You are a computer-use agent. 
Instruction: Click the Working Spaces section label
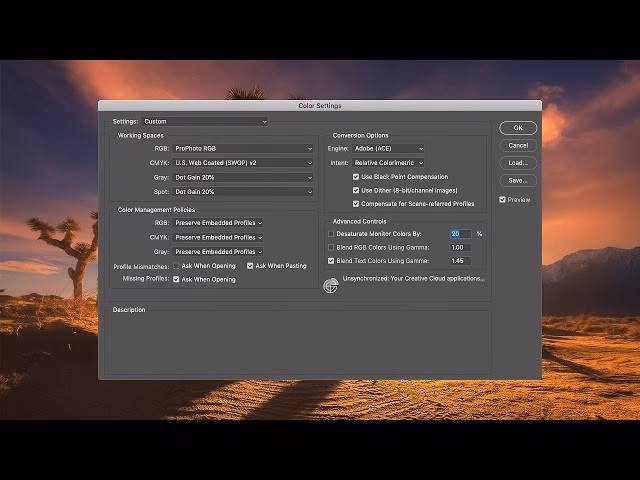[x=140, y=136]
